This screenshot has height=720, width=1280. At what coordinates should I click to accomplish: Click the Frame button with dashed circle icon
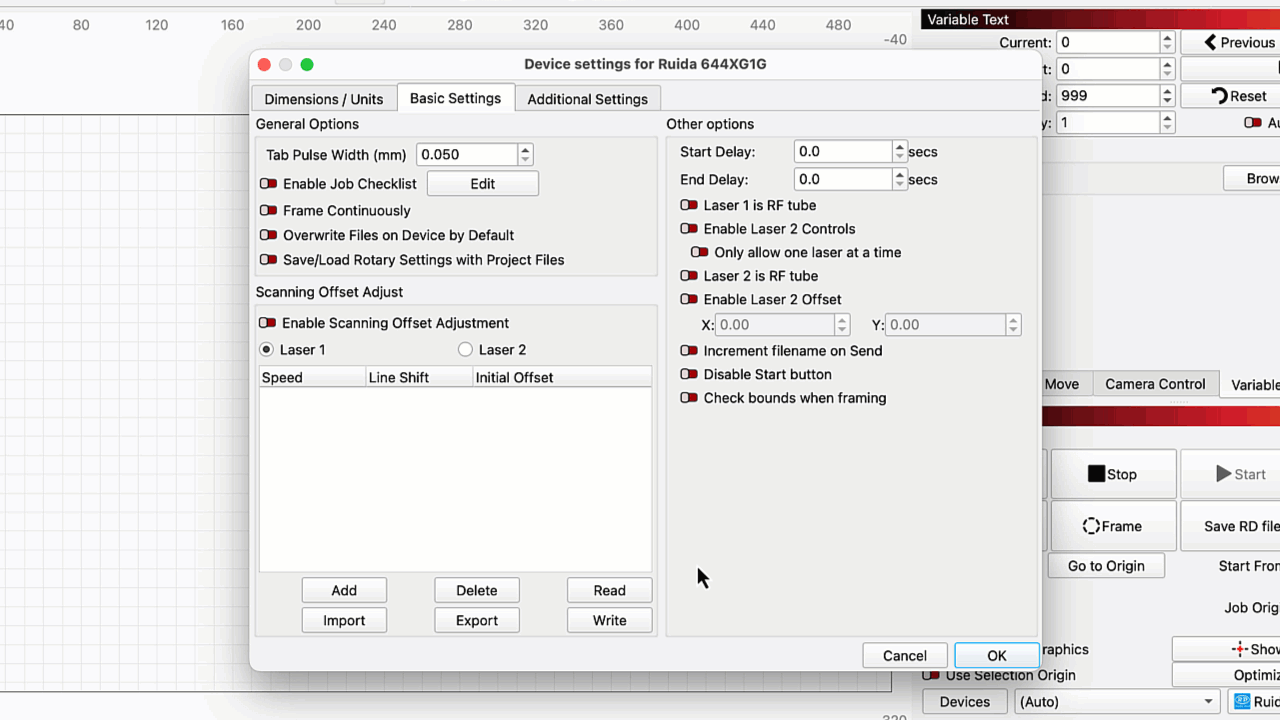point(1112,526)
